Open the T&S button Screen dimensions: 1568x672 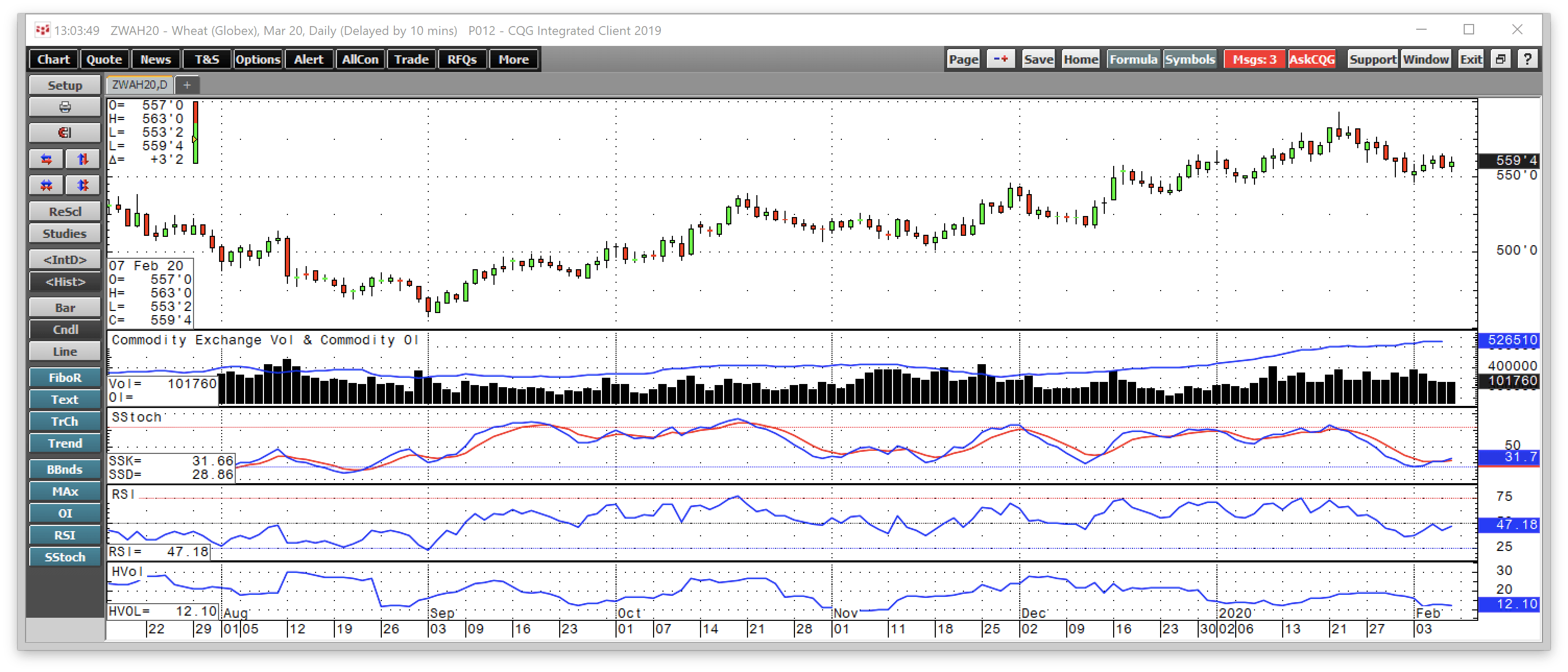[207, 59]
